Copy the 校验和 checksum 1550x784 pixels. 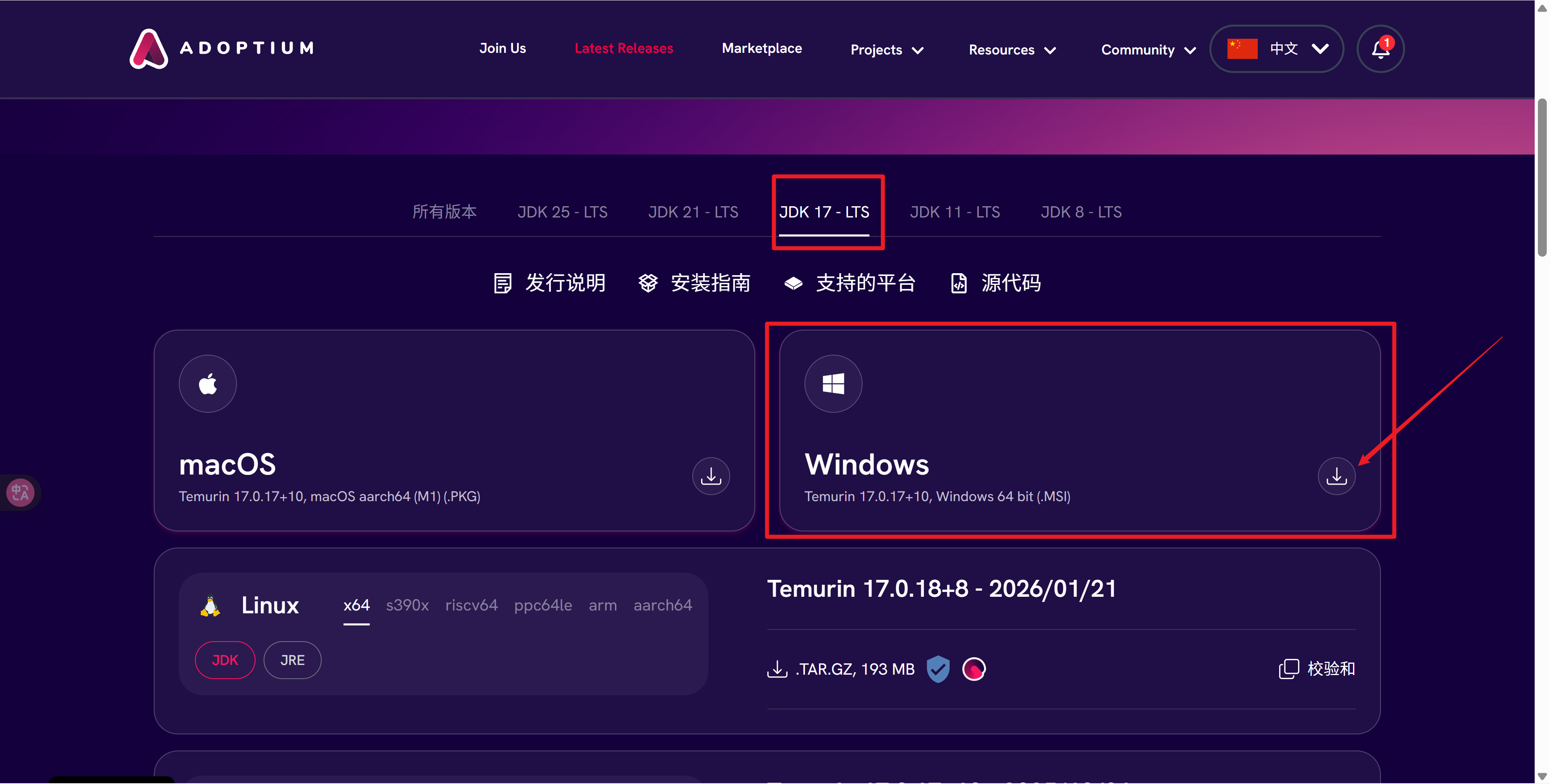click(1317, 669)
